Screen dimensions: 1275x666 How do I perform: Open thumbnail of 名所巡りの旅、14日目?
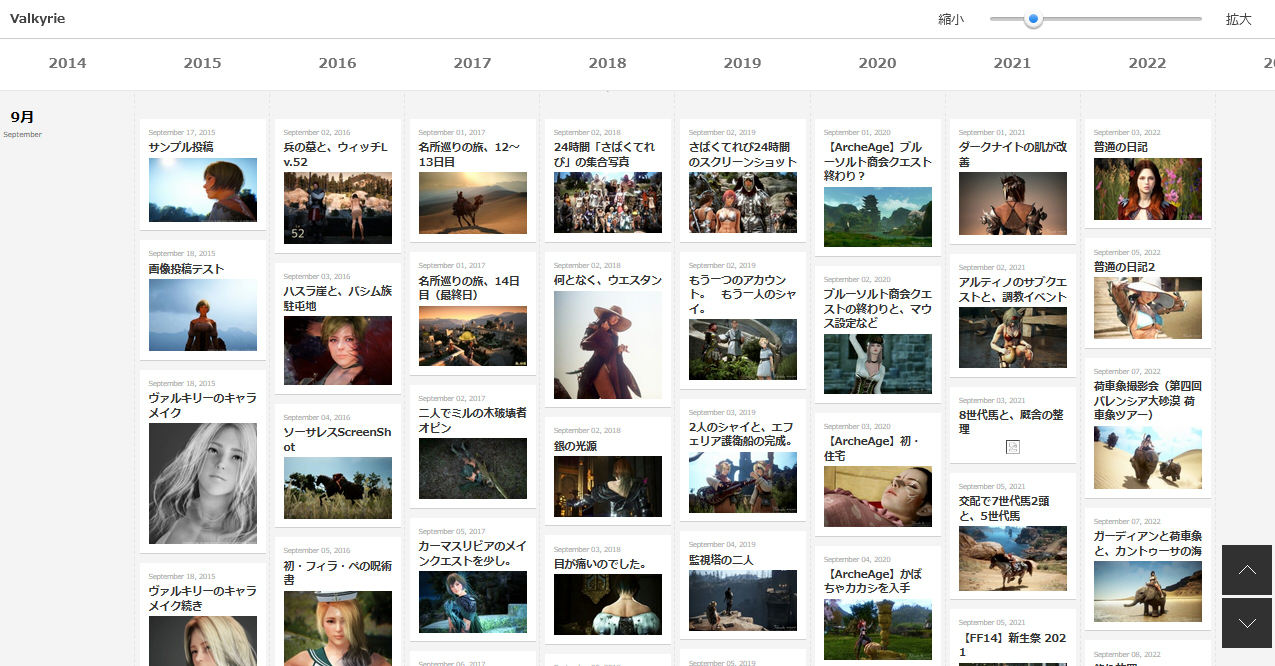tap(473, 338)
